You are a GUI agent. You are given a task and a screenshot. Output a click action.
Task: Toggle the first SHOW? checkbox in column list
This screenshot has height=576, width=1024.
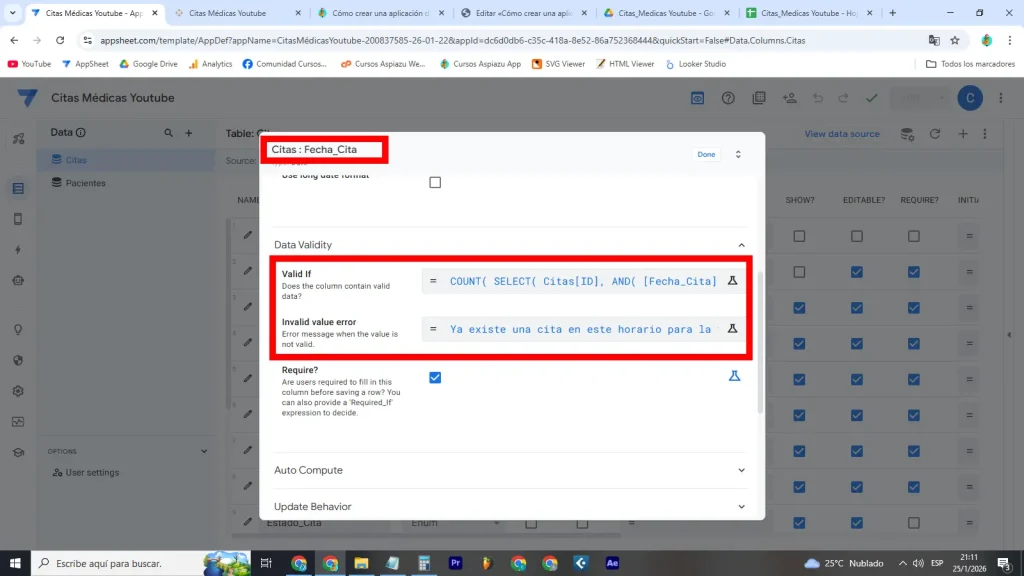(799, 236)
